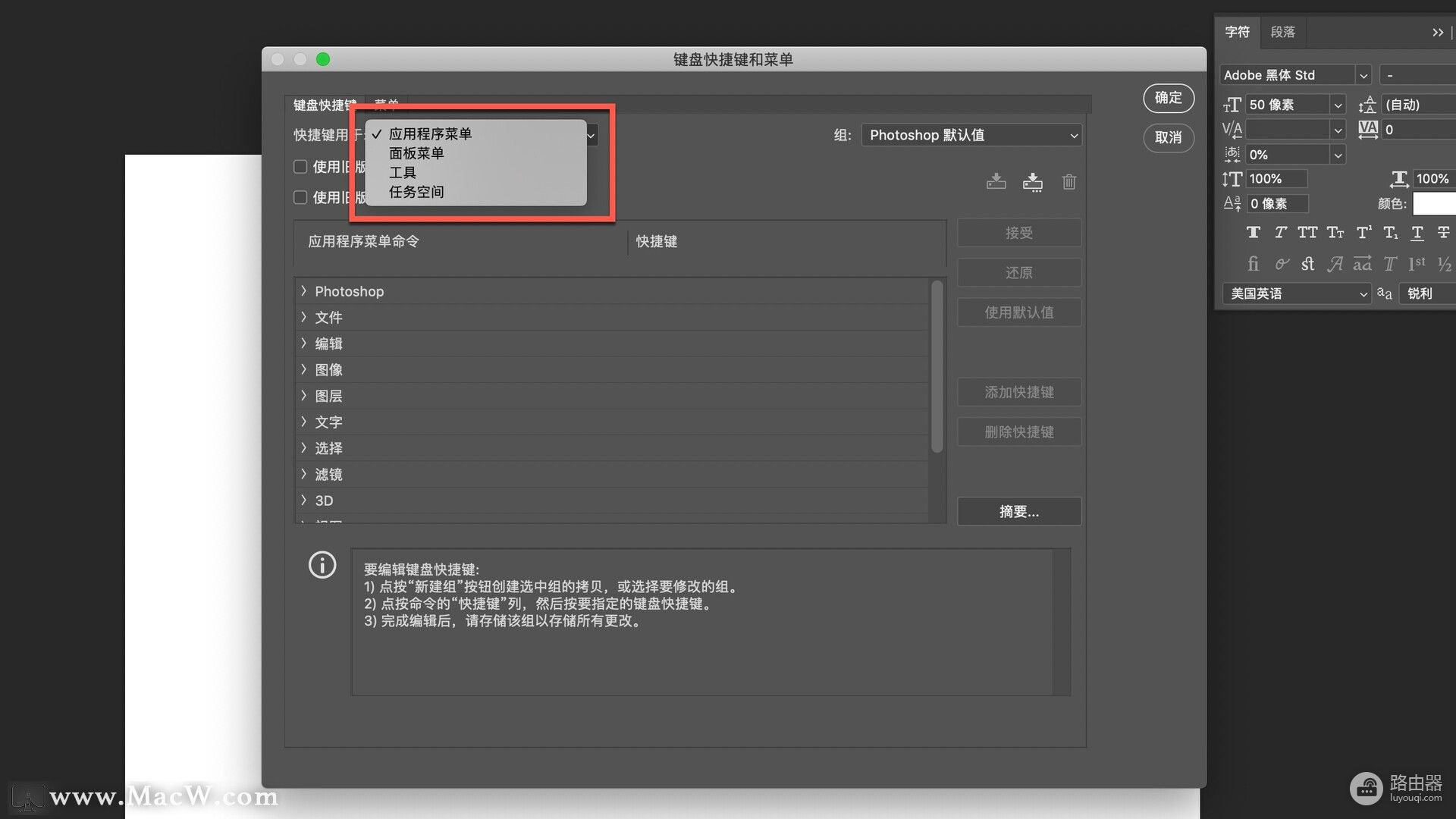Expand the 图像 menu group

303,369
